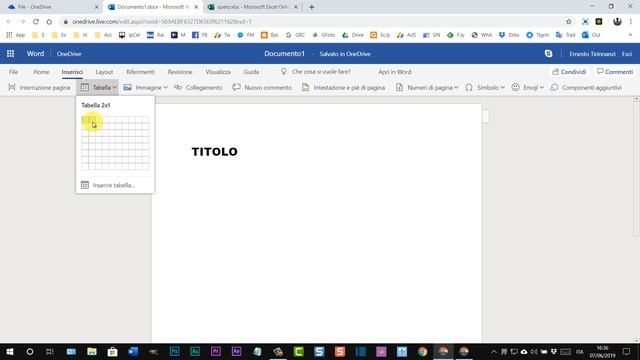The image size is (640, 360).
Task: Open the File ribbon tab
Action: coord(13,72)
